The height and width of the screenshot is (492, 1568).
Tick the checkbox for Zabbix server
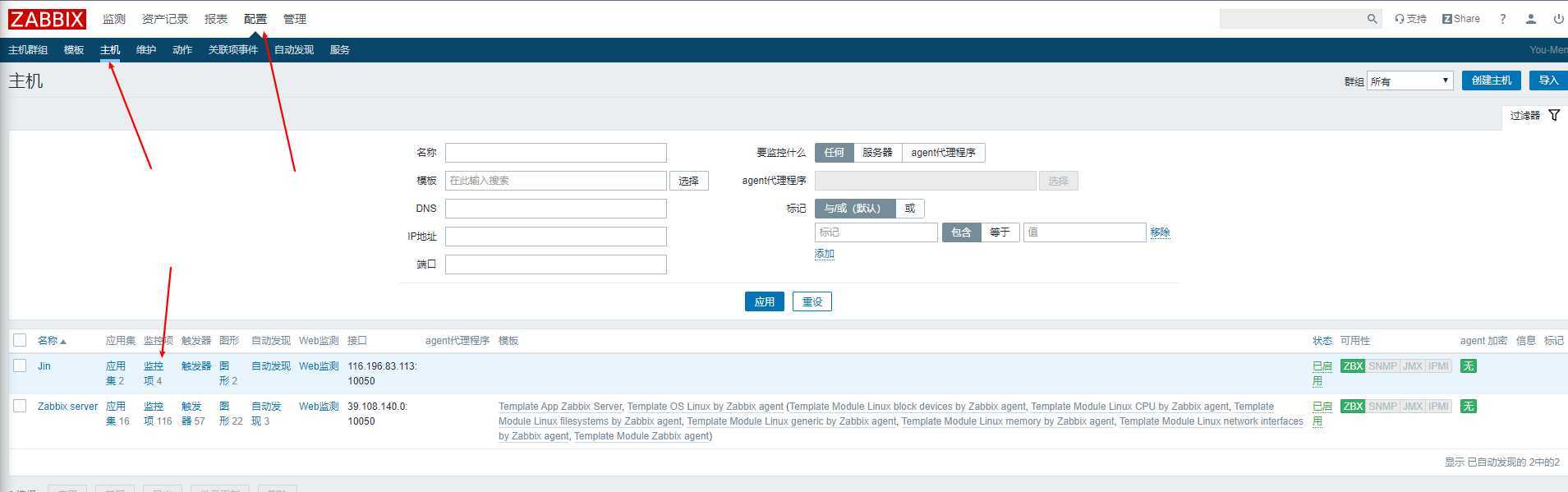20,406
